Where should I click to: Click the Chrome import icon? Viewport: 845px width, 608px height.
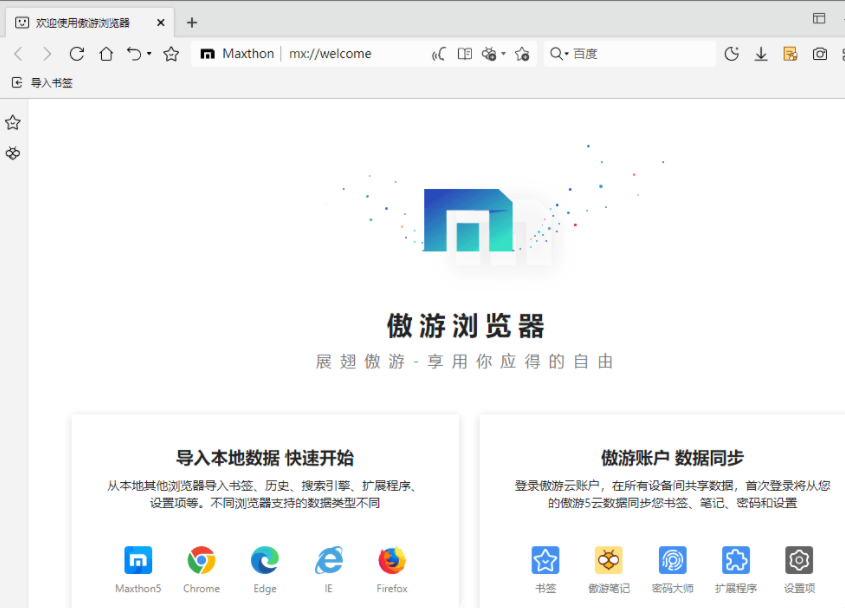coord(201,560)
